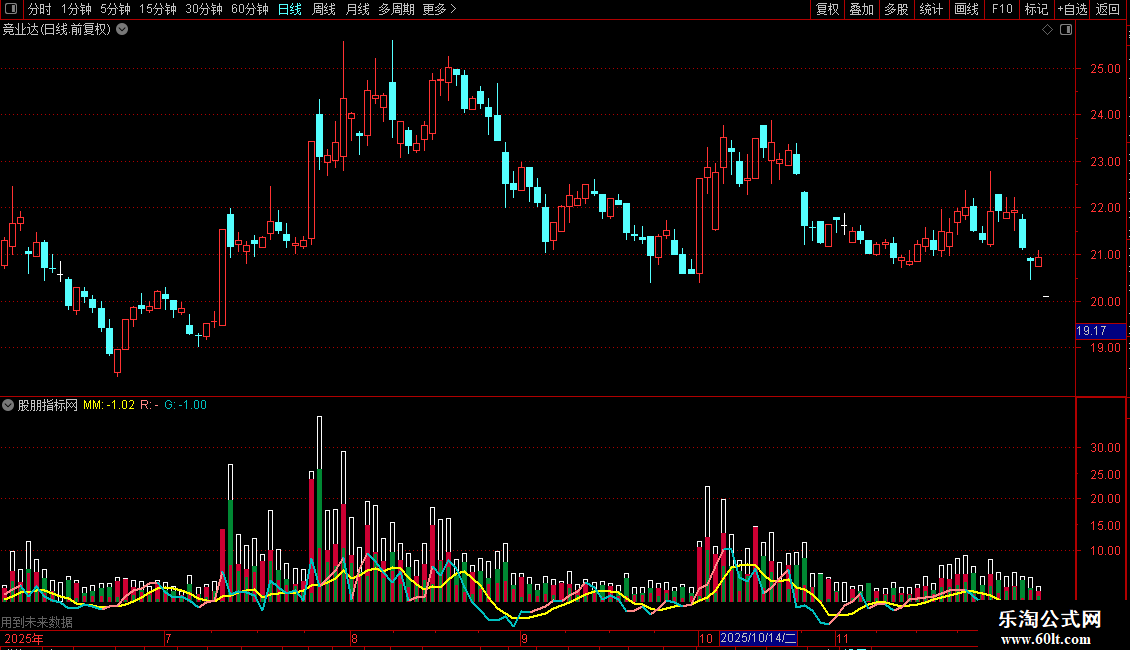The width and height of the screenshot is (1130, 650).
Task: Open F10 company info
Action: point(1002,9)
